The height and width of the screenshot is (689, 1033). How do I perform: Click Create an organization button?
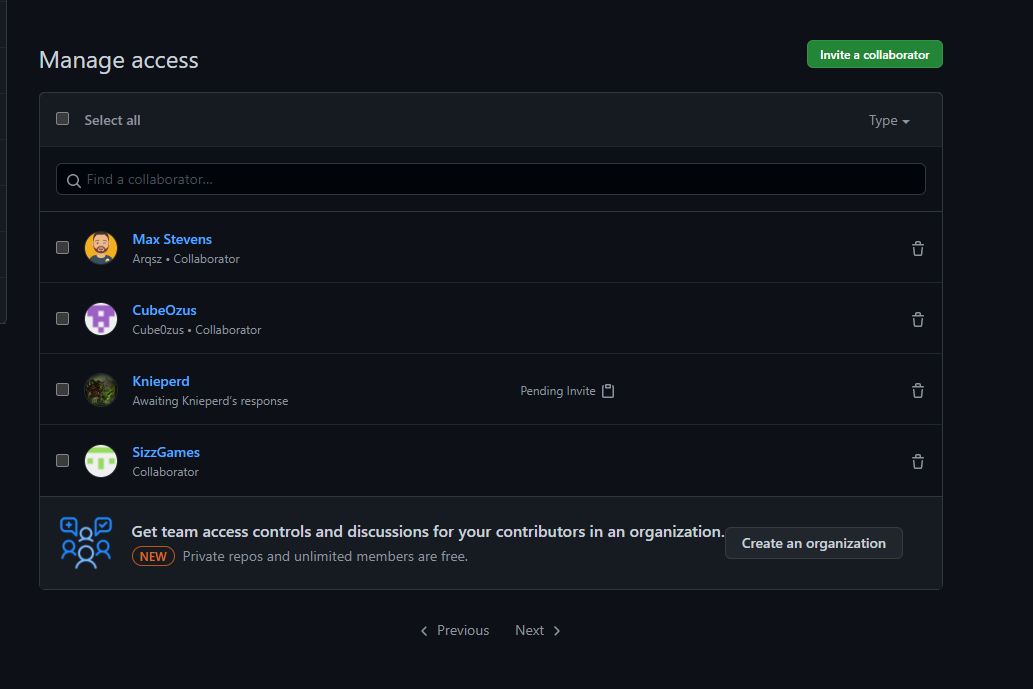pyautogui.click(x=813, y=543)
